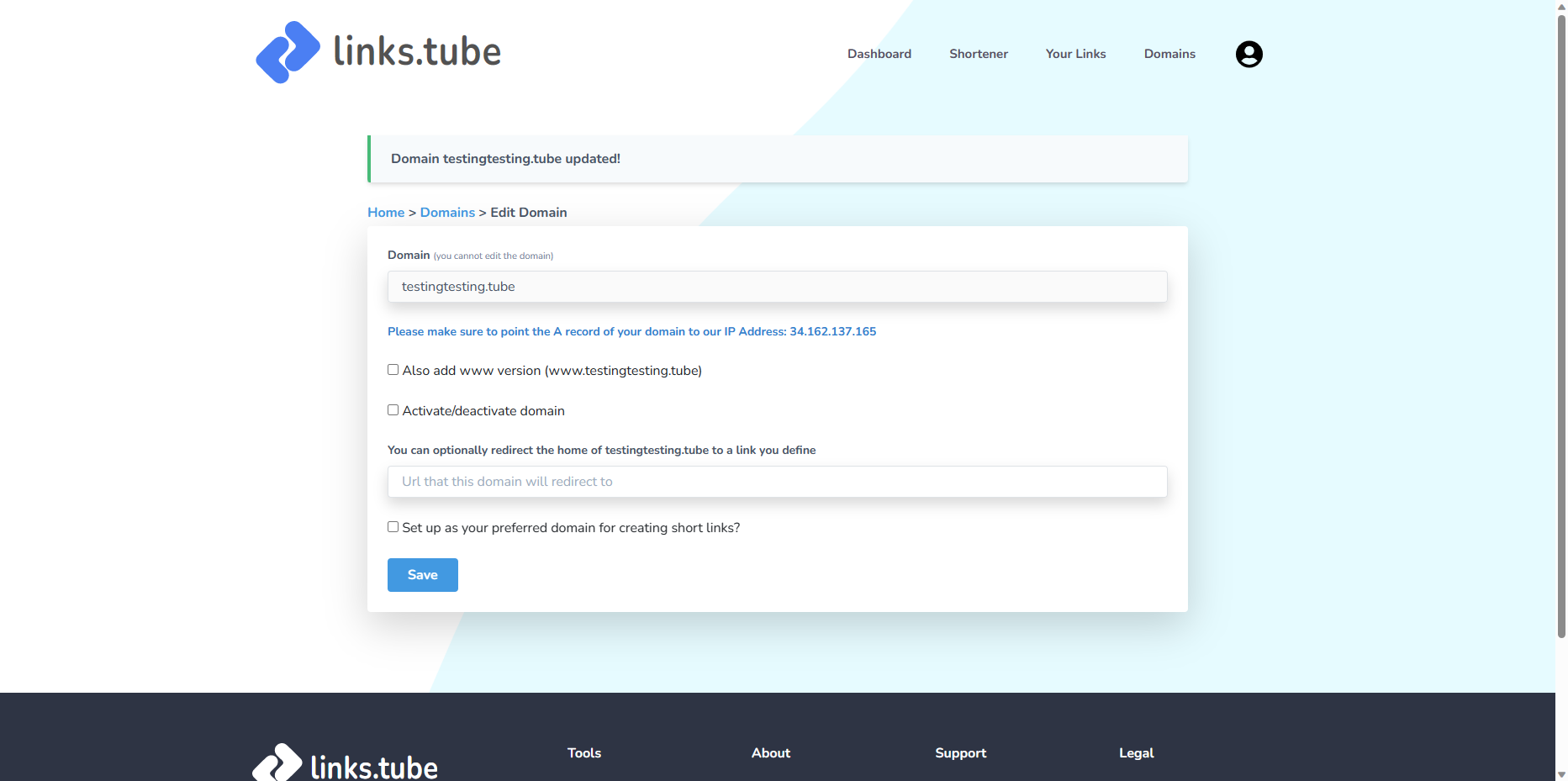Click the 'Edit Domain' breadcrumb text

[529, 213]
